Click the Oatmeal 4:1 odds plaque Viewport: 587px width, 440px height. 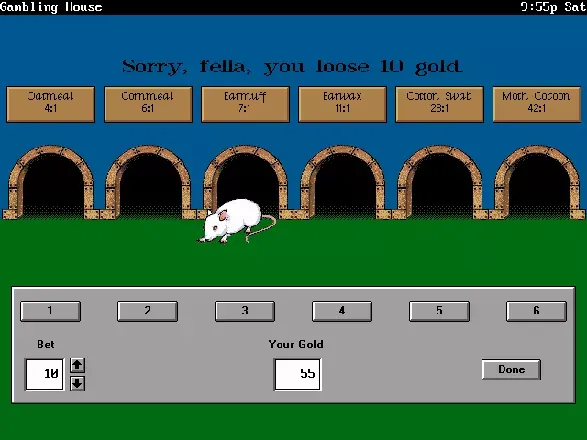(x=51, y=104)
